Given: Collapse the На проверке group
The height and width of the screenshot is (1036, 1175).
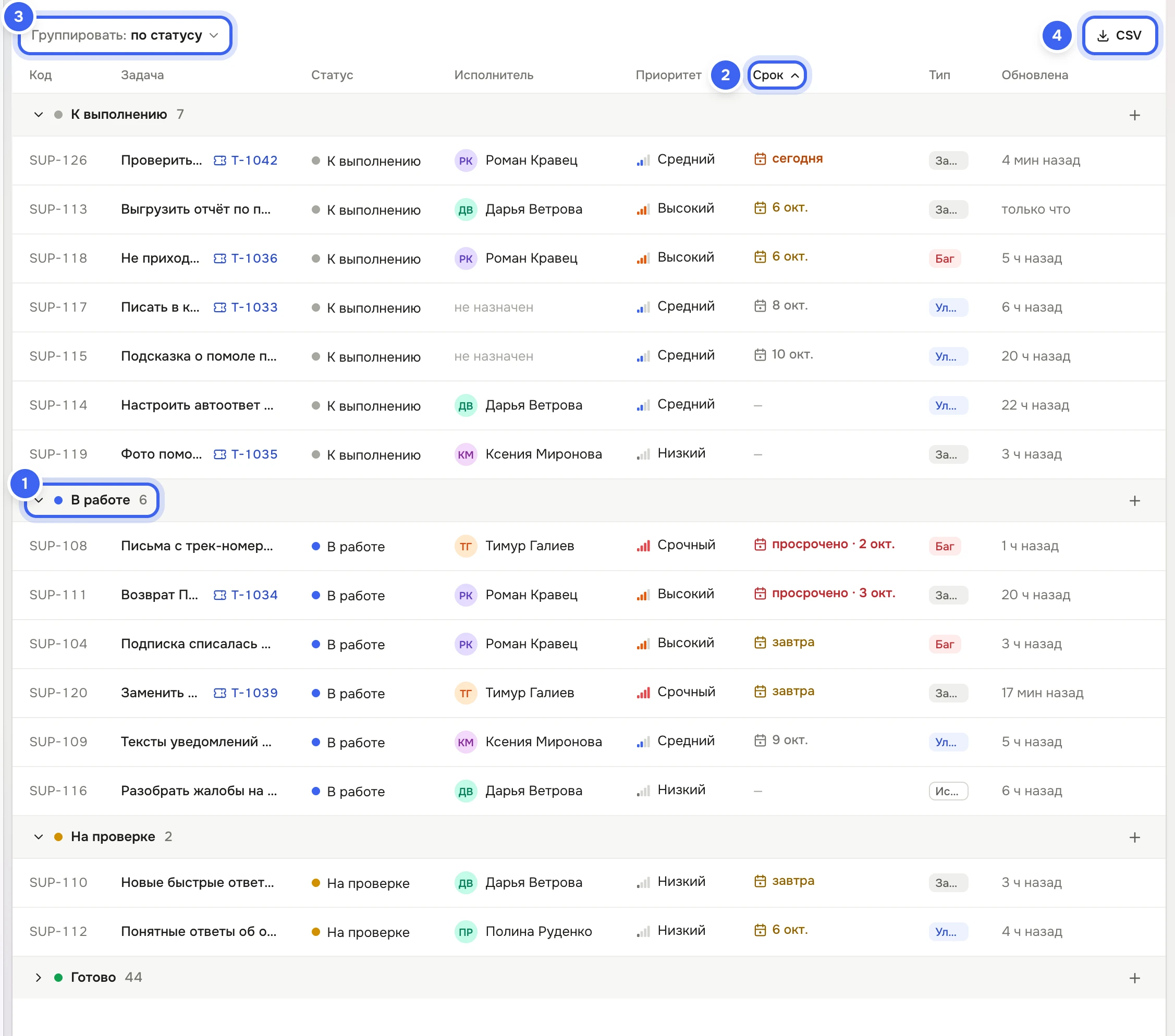Looking at the screenshot, I should (x=39, y=836).
